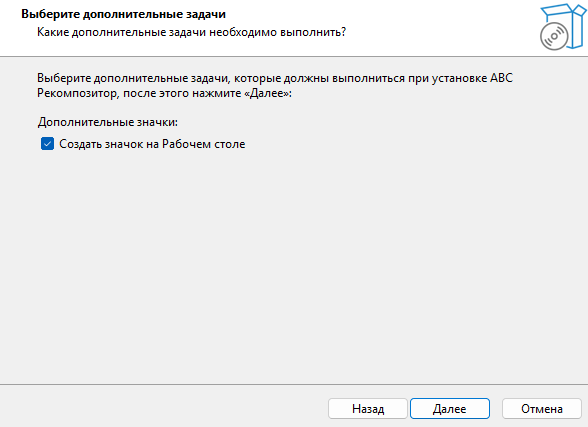Click the empty gray area of the tasks panel
Image resolution: width=588 pixels, height=427 pixels.
294,262
